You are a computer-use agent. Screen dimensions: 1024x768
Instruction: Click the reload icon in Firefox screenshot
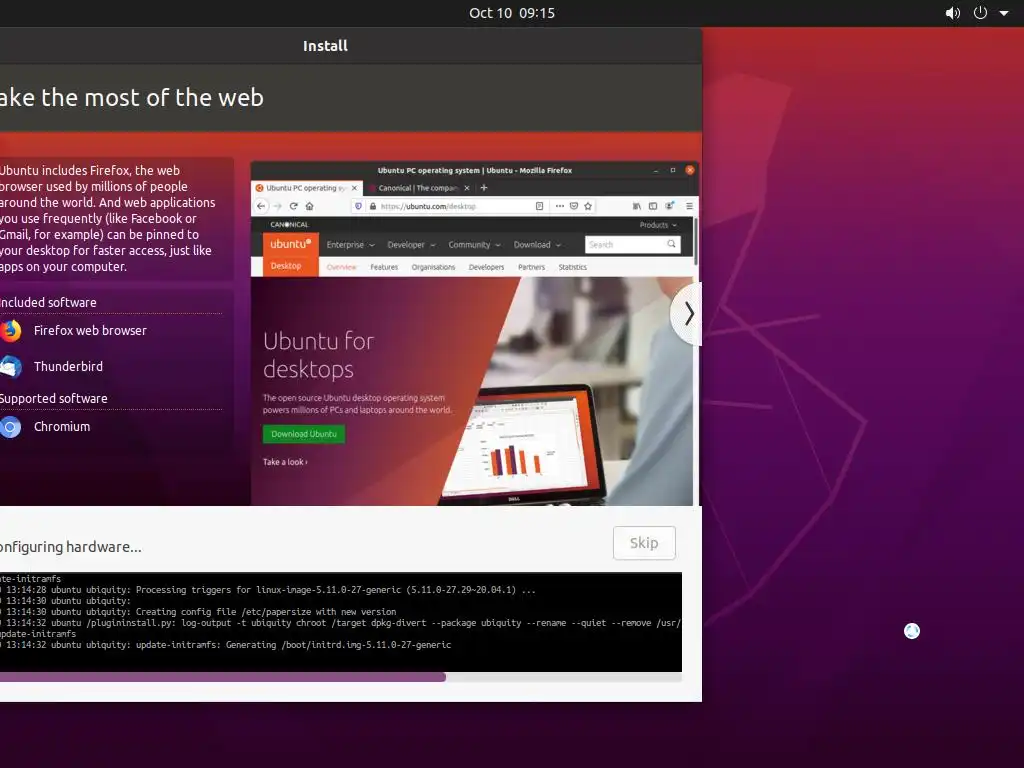coord(294,206)
